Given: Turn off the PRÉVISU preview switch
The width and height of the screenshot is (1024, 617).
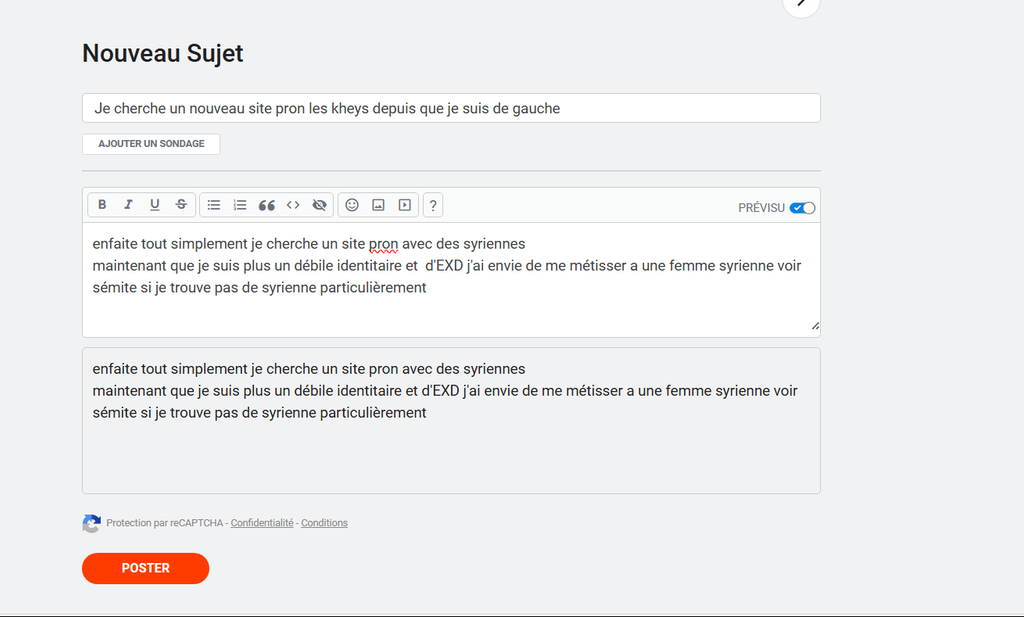Looking at the screenshot, I should click(x=802, y=208).
